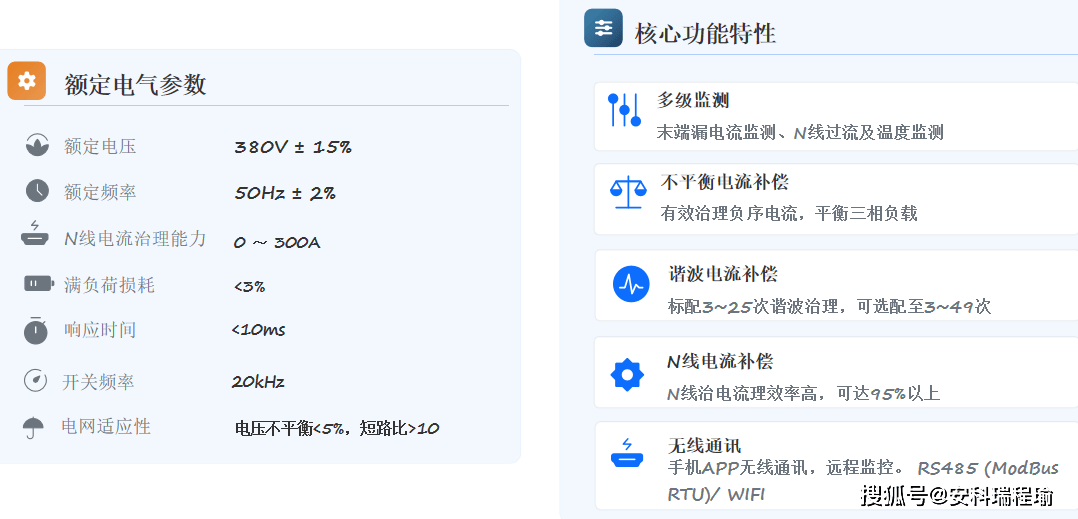Click the blue gear icon for N线电流补偿

[627, 374]
